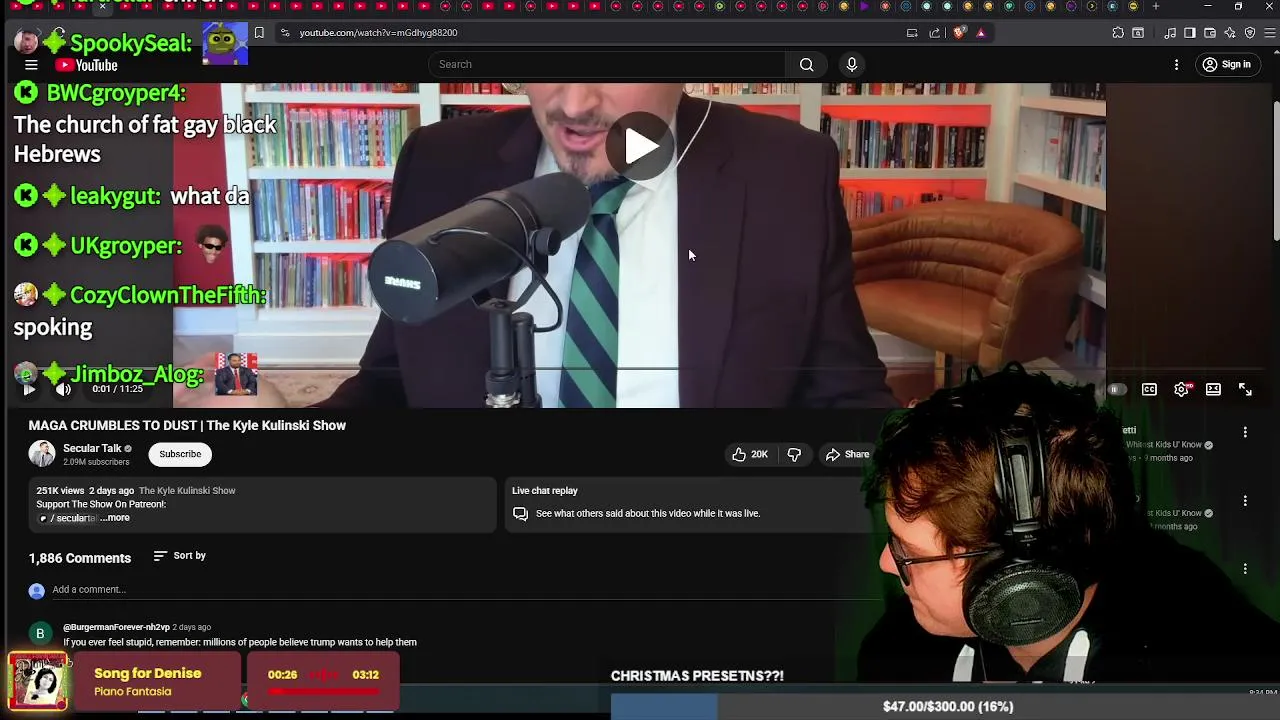Start voice search with microphone icon
This screenshot has height=720, width=1280.
pyautogui.click(x=852, y=64)
